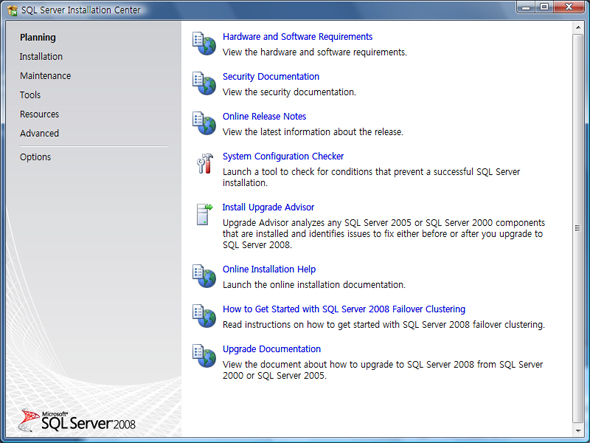Click 'View the hardware and software requirements.' text
This screenshot has height=443, width=590.
click(x=315, y=52)
